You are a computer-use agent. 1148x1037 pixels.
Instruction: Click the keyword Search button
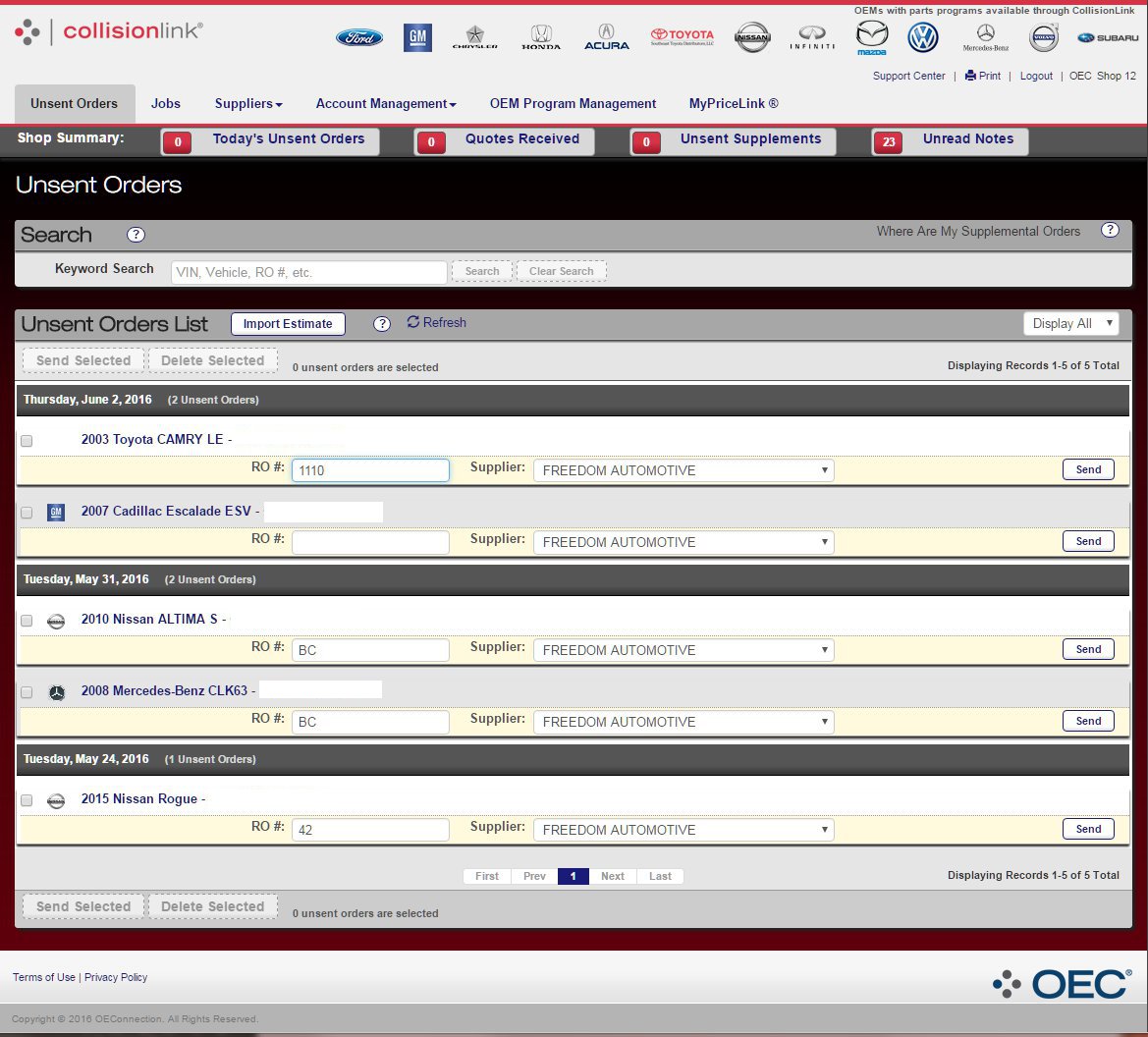(x=482, y=271)
